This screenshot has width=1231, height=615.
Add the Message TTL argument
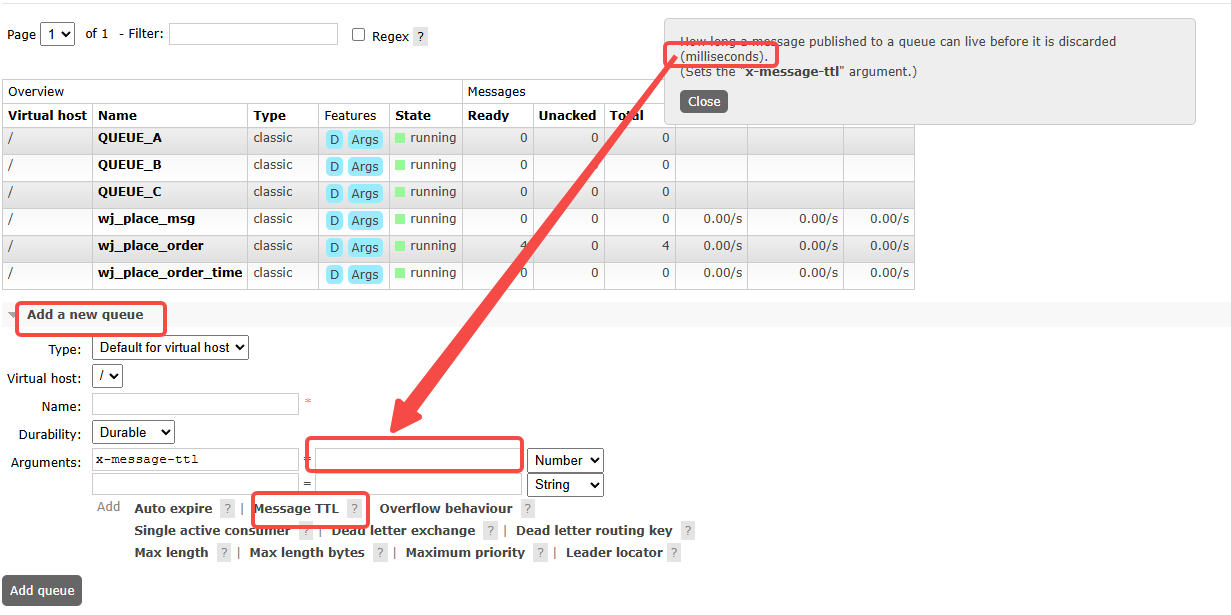pyautogui.click(x=296, y=509)
